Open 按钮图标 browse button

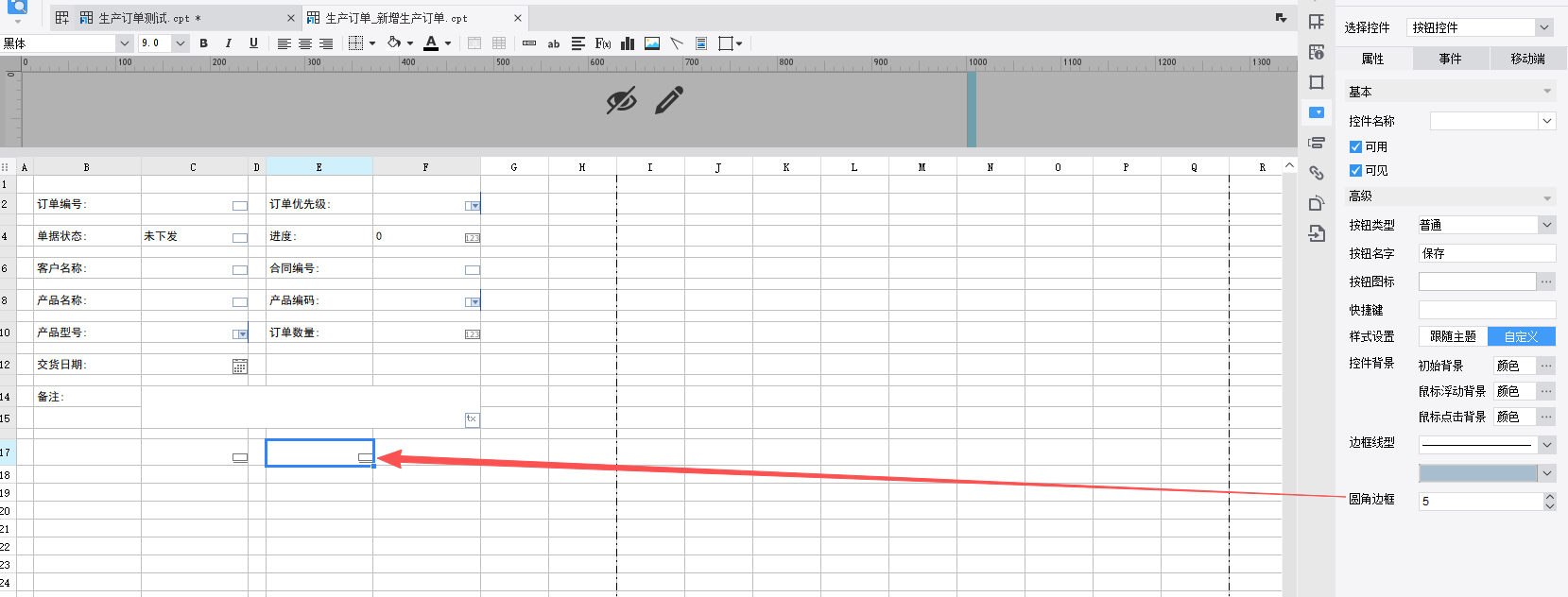click(1546, 281)
